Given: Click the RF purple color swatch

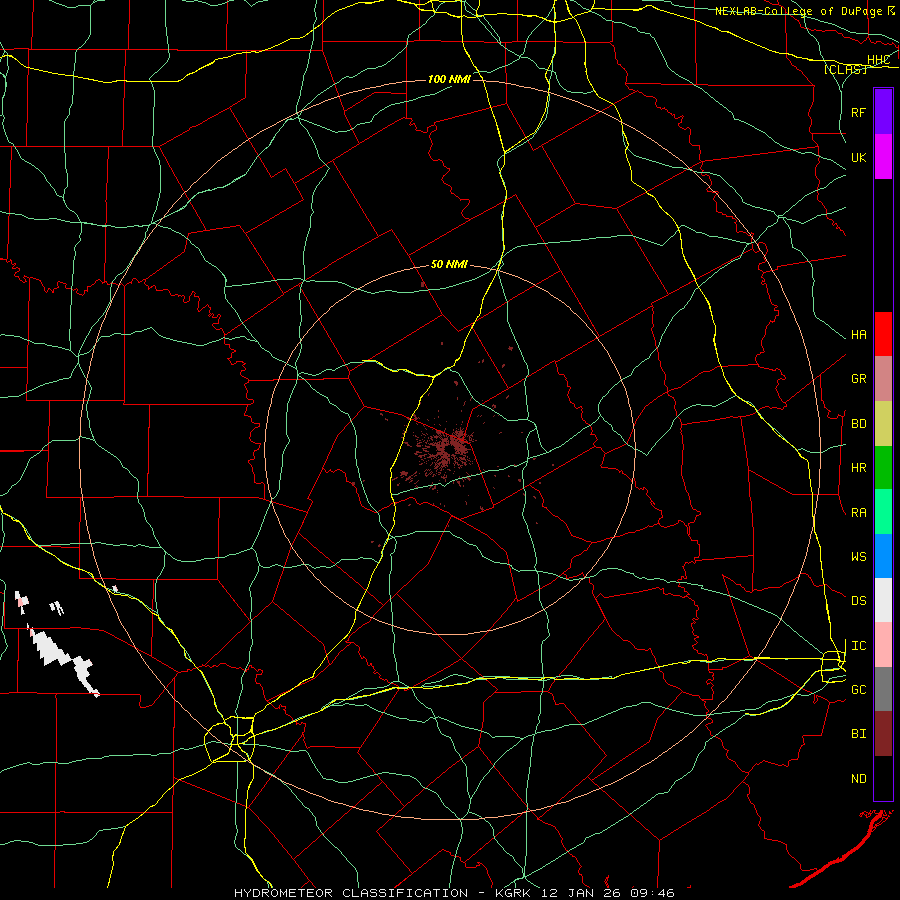Looking at the screenshot, I should (x=883, y=112).
